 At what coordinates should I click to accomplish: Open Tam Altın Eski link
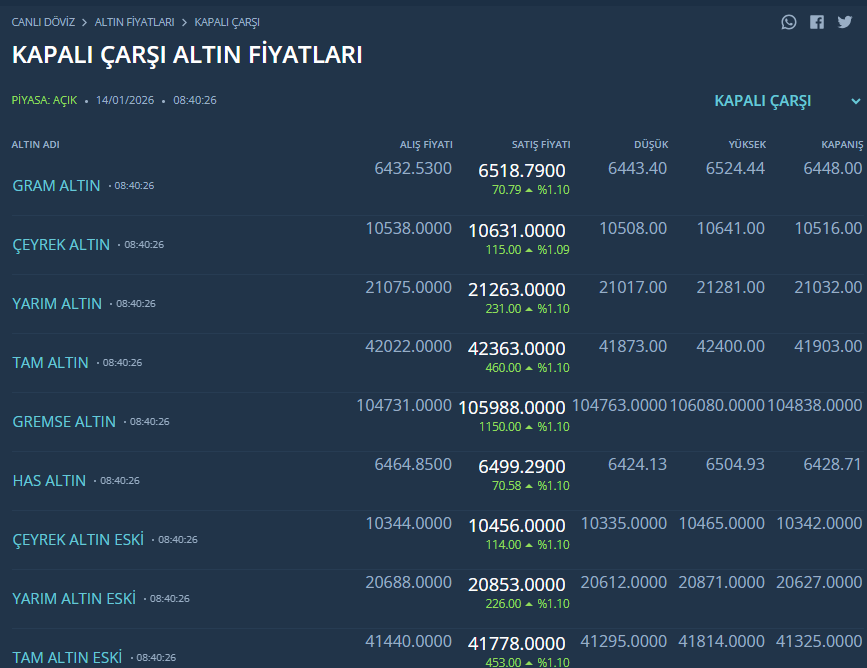tap(67, 657)
